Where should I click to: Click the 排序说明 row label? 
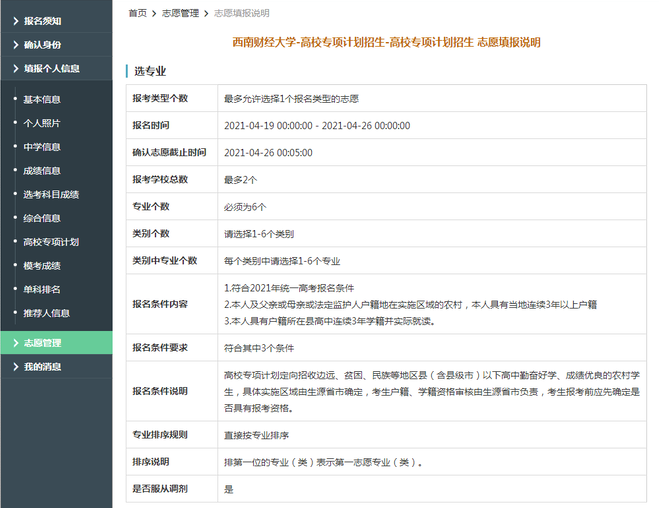pos(151,462)
